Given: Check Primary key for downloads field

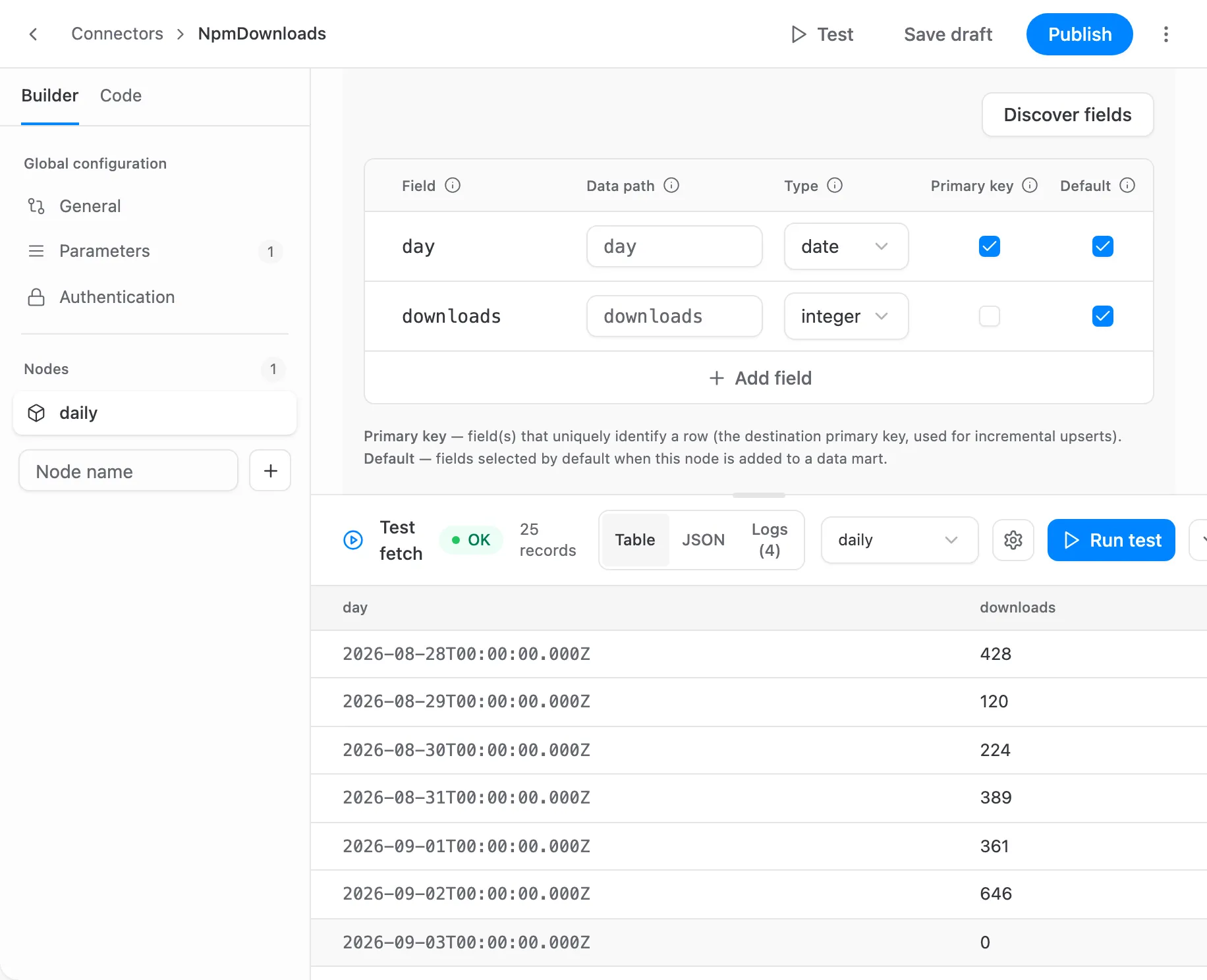Looking at the screenshot, I should [x=990, y=316].
